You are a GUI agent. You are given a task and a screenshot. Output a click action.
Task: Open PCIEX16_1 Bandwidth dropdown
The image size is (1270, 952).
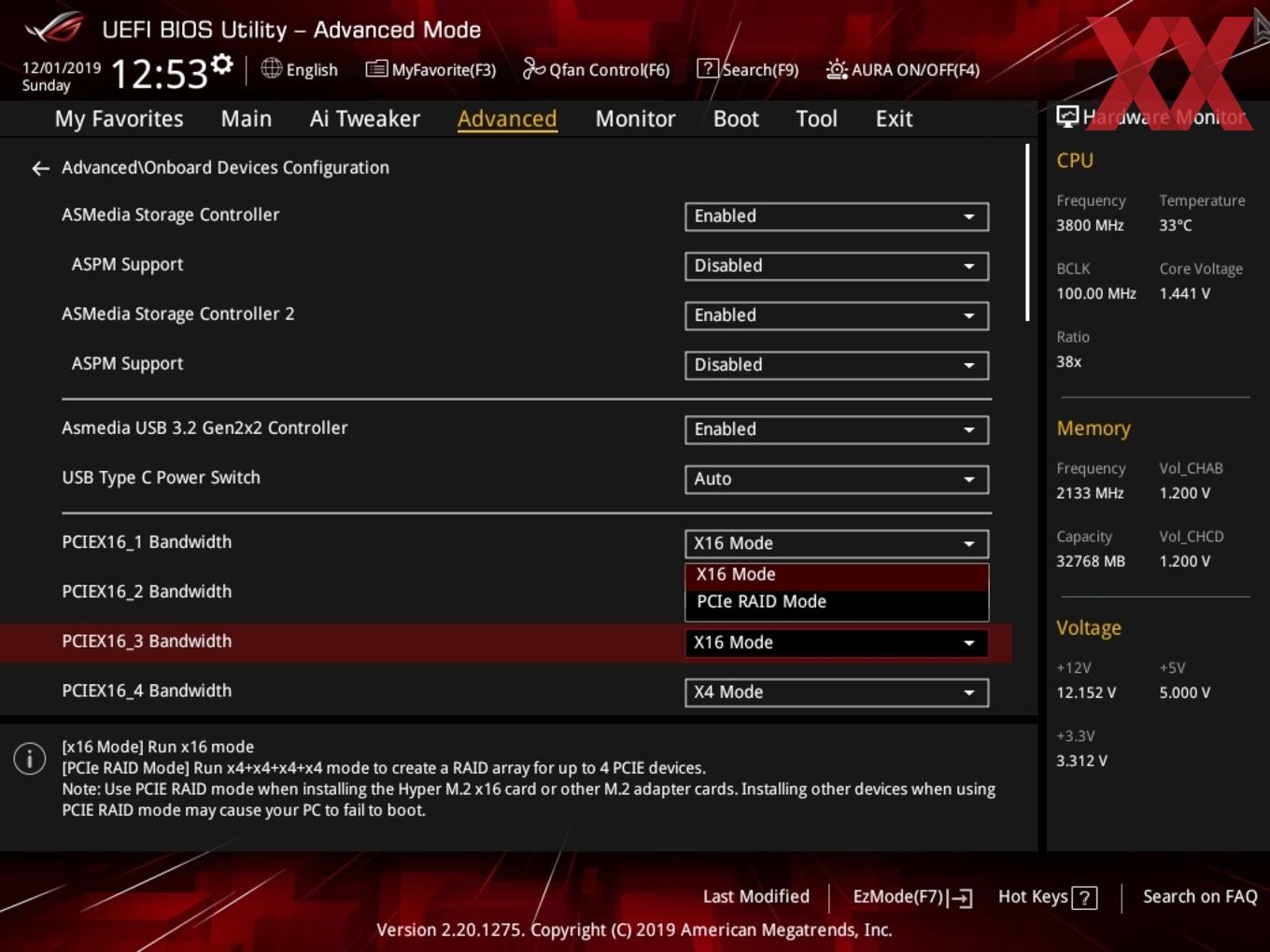(x=837, y=543)
